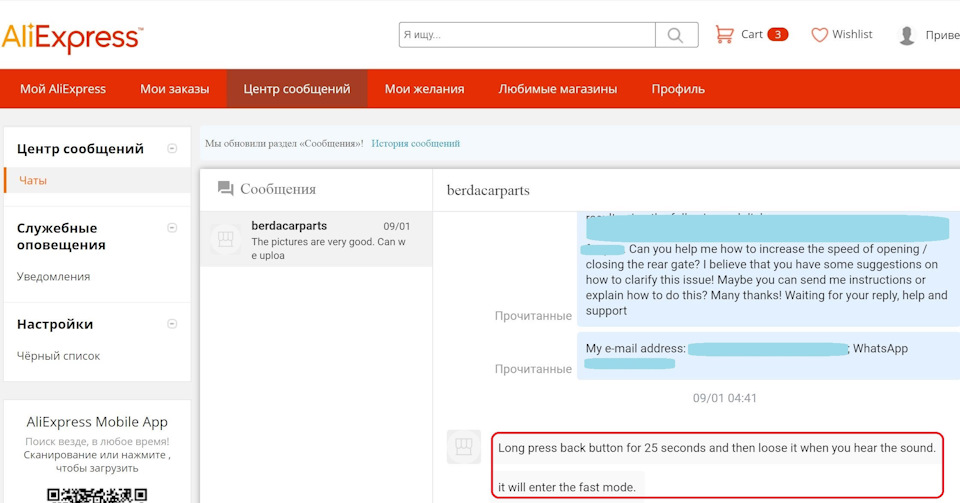Open Уведомления in the sidebar
960x503 pixels.
pos(53,277)
